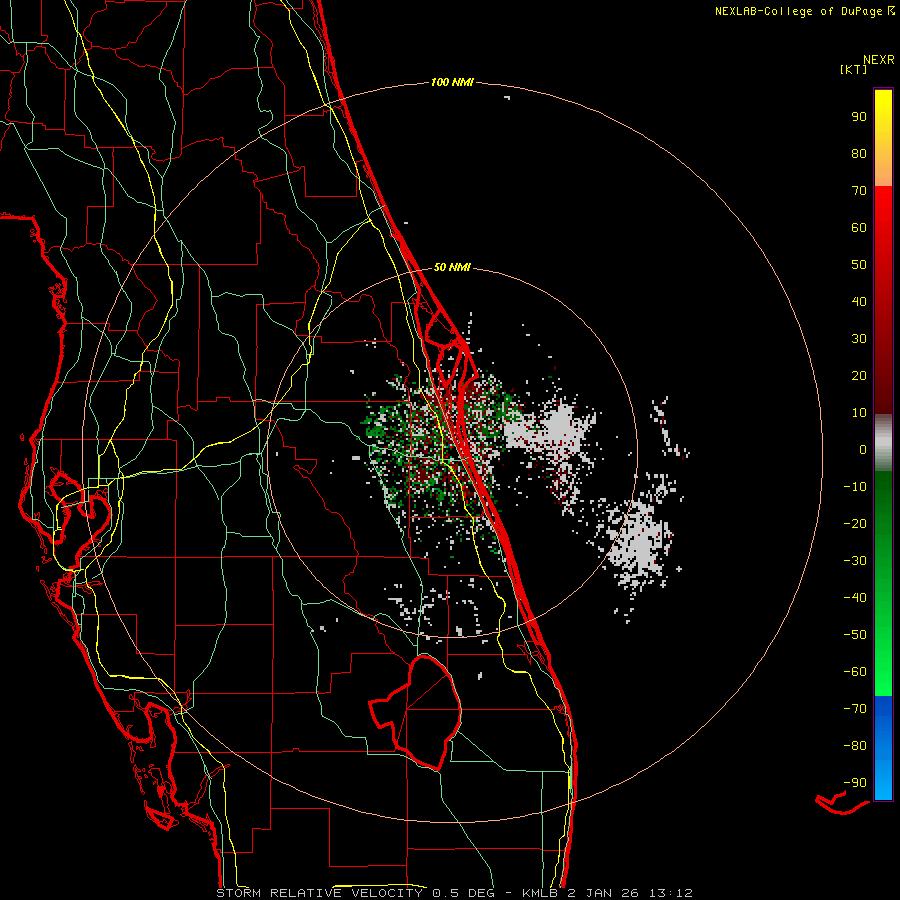Click the -80 value on the scale
This screenshot has width=900, height=900.
[855, 746]
